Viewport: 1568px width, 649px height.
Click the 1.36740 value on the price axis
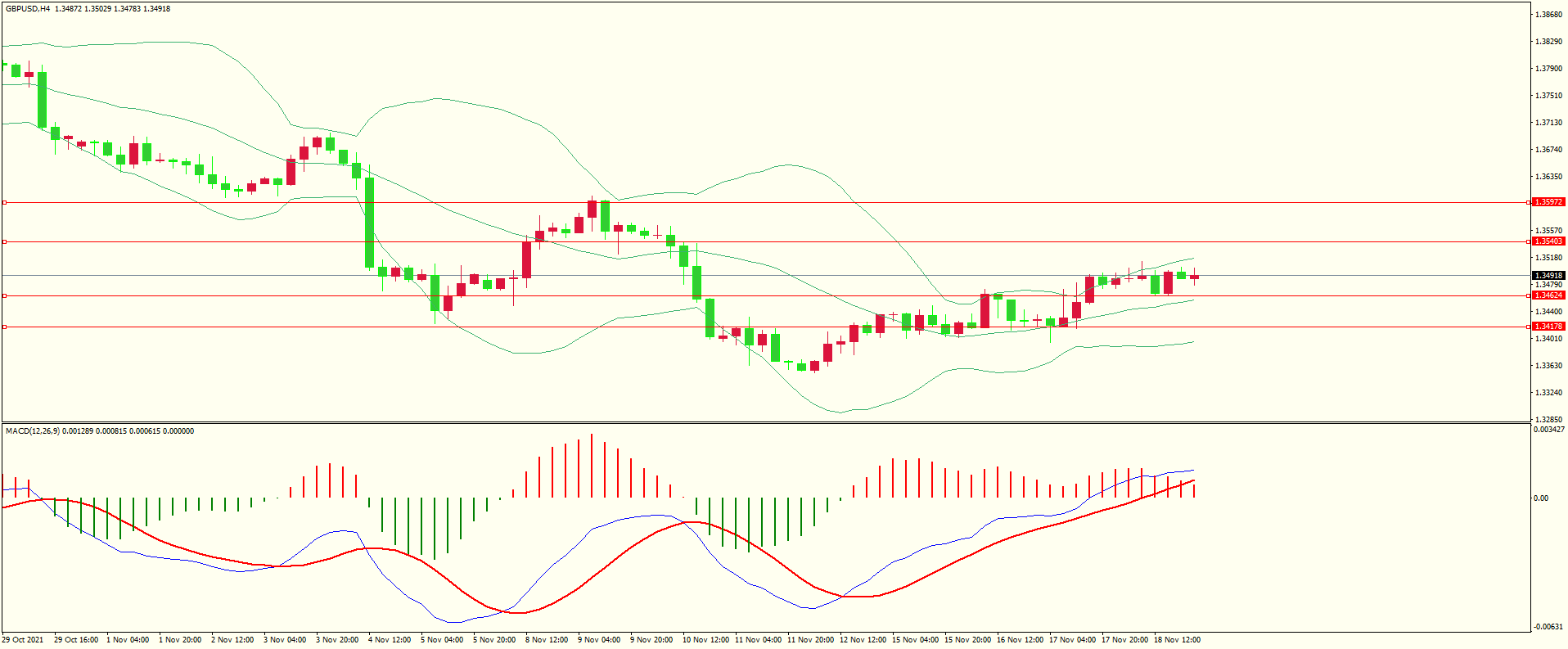click(x=1548, y=150)
